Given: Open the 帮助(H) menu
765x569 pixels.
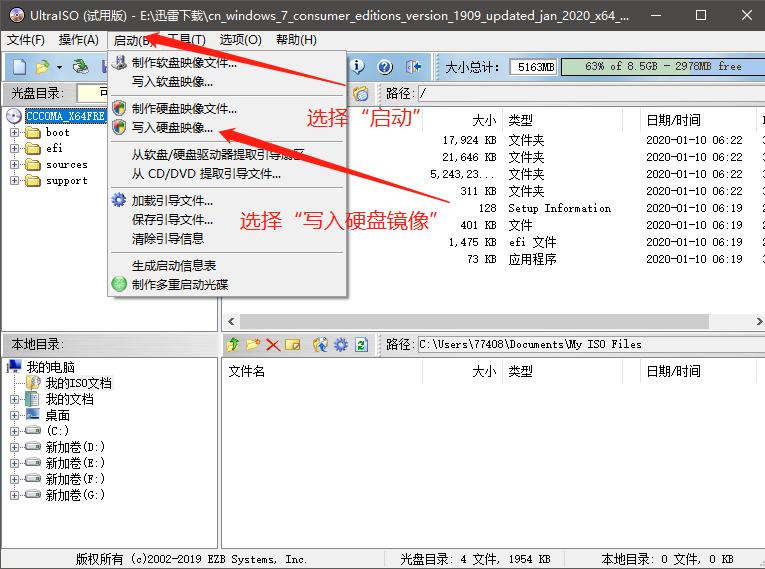Looking at the screenshot, I should click(296, 40).
